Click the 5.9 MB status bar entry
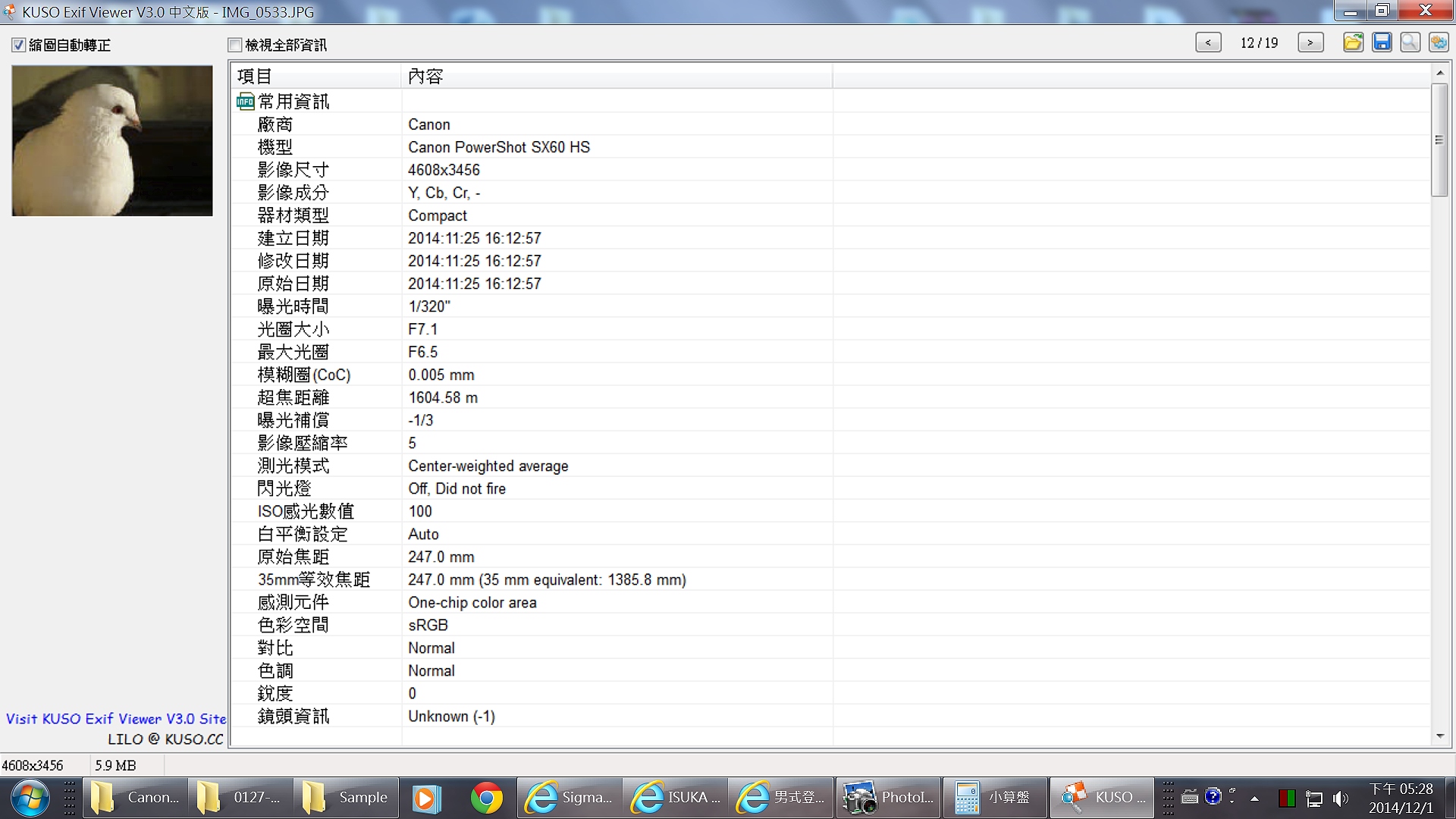 [115, 765]
